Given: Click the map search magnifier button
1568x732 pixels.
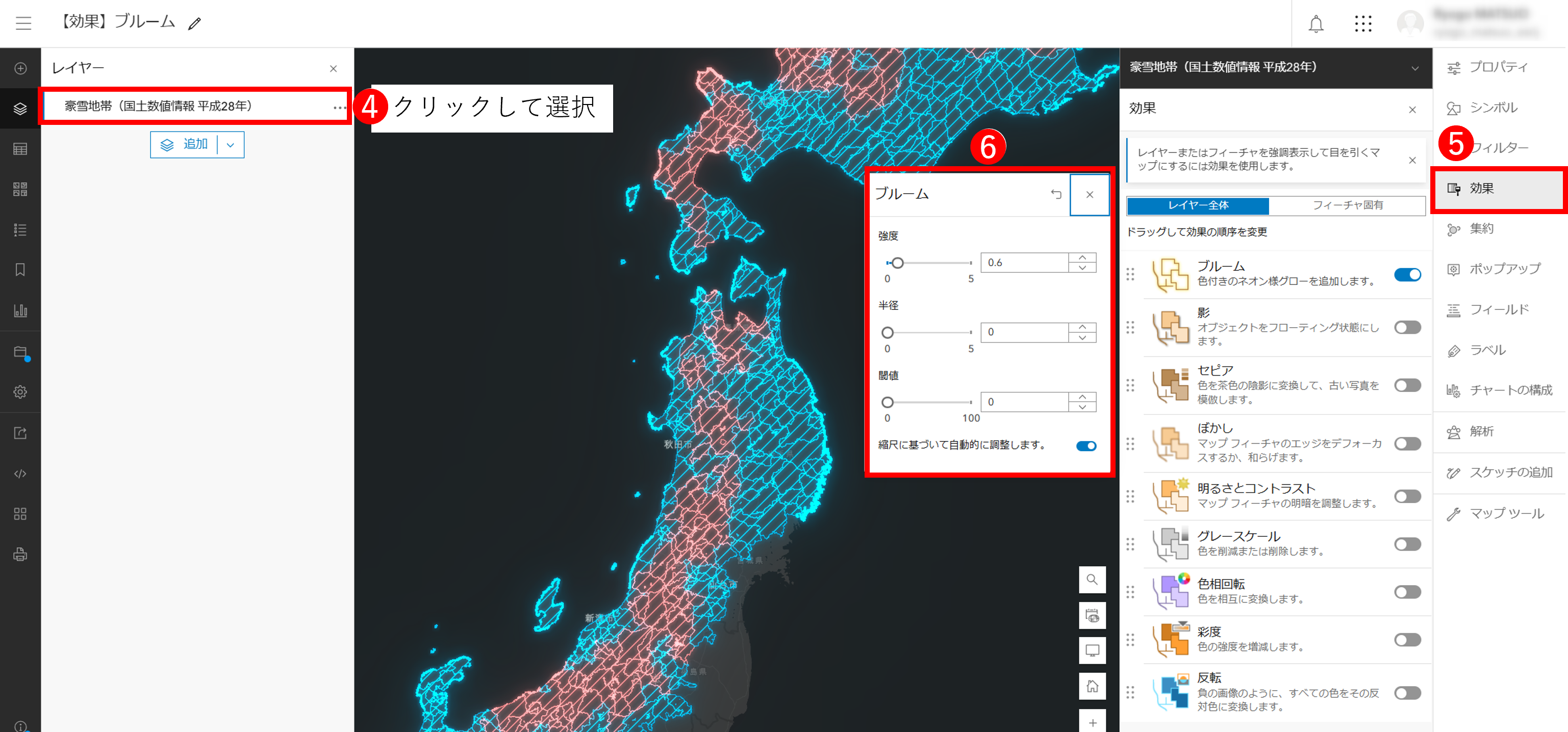Looking at the screenshot, I should point(1092,579).
